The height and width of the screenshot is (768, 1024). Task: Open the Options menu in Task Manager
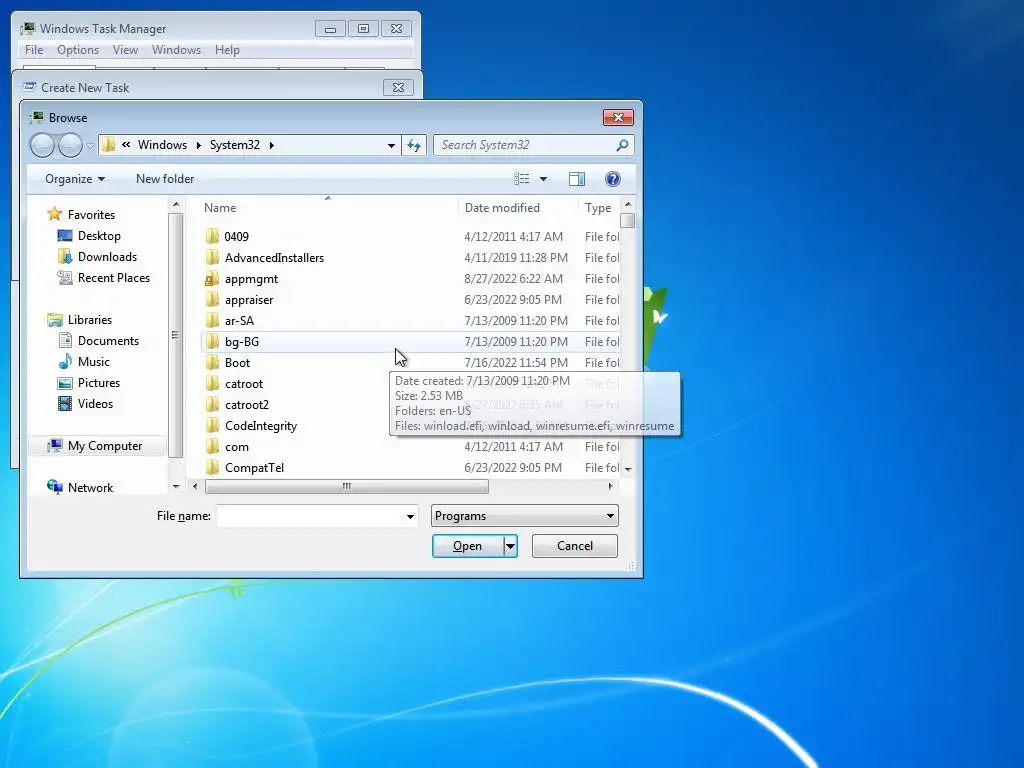pos(78,50)
